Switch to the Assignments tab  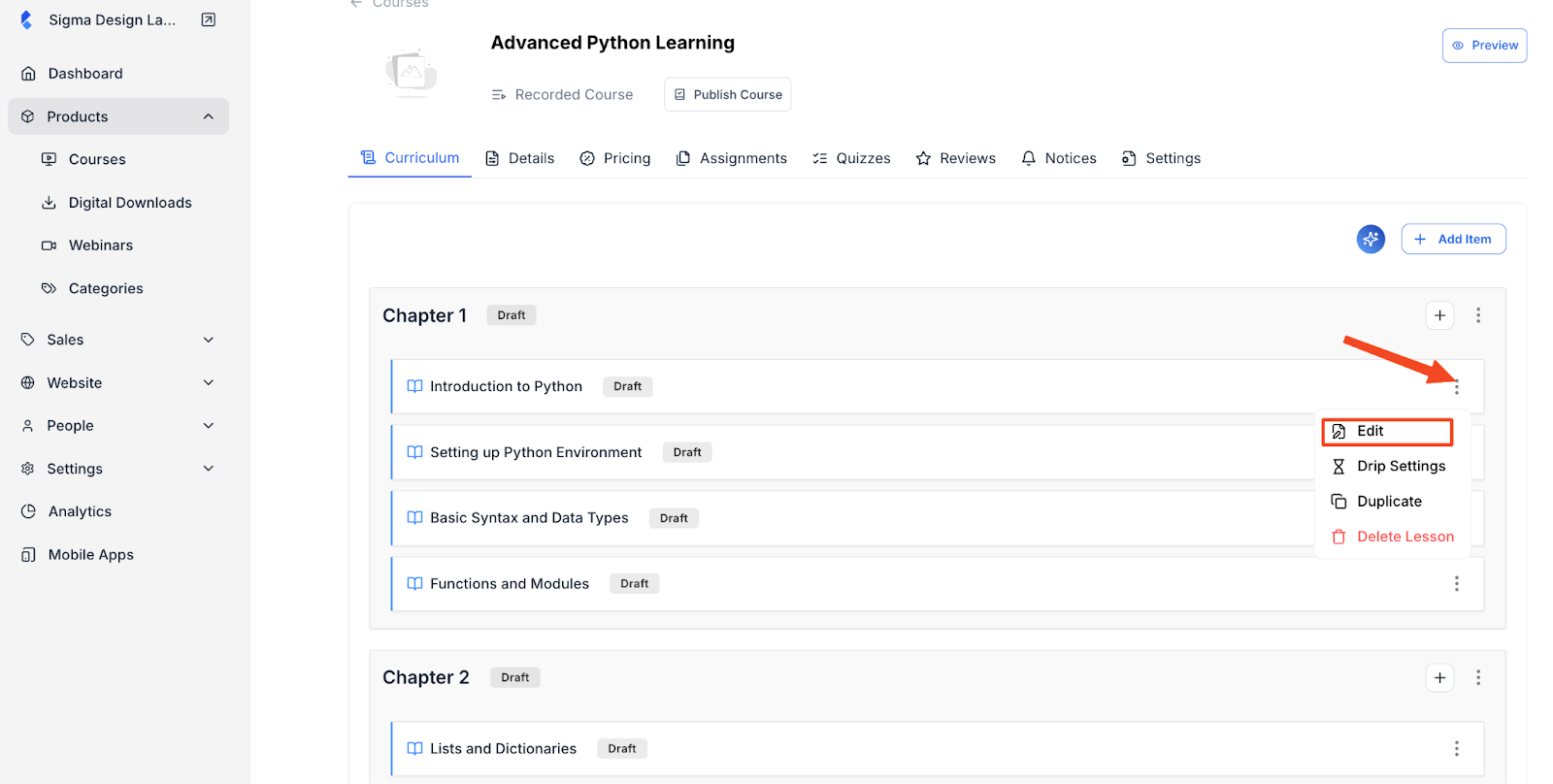point(732,158)
